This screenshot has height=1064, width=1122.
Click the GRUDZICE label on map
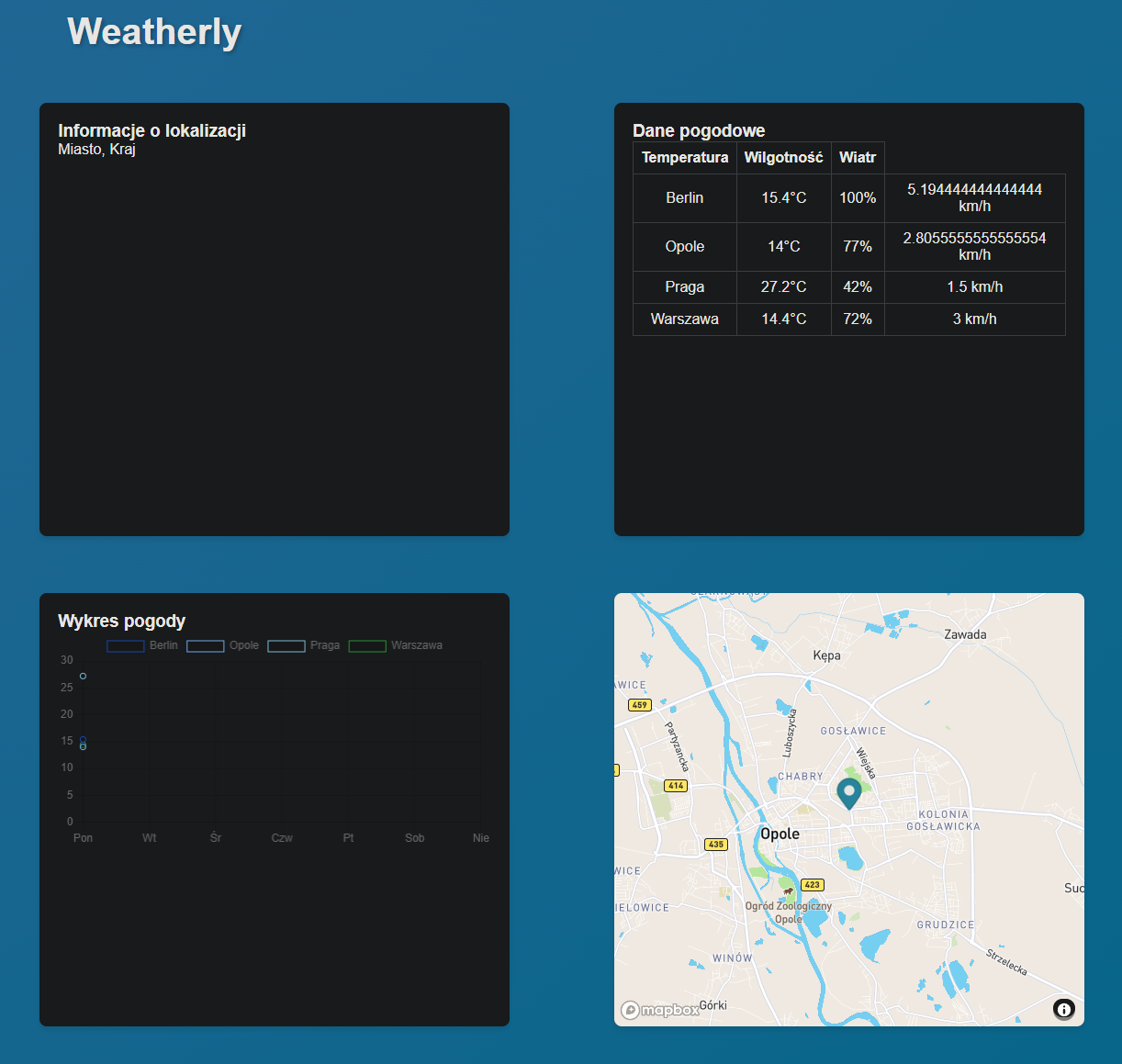pos(946,925)
